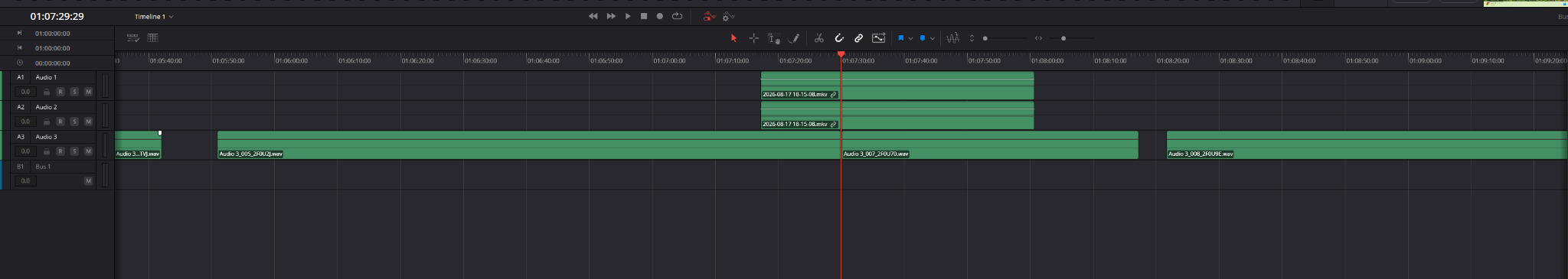1568x279 pixels.
Task: Select clip Audio 3_007_2F0U70.wav
Action: pyautogui.click(x=990, y=145)
